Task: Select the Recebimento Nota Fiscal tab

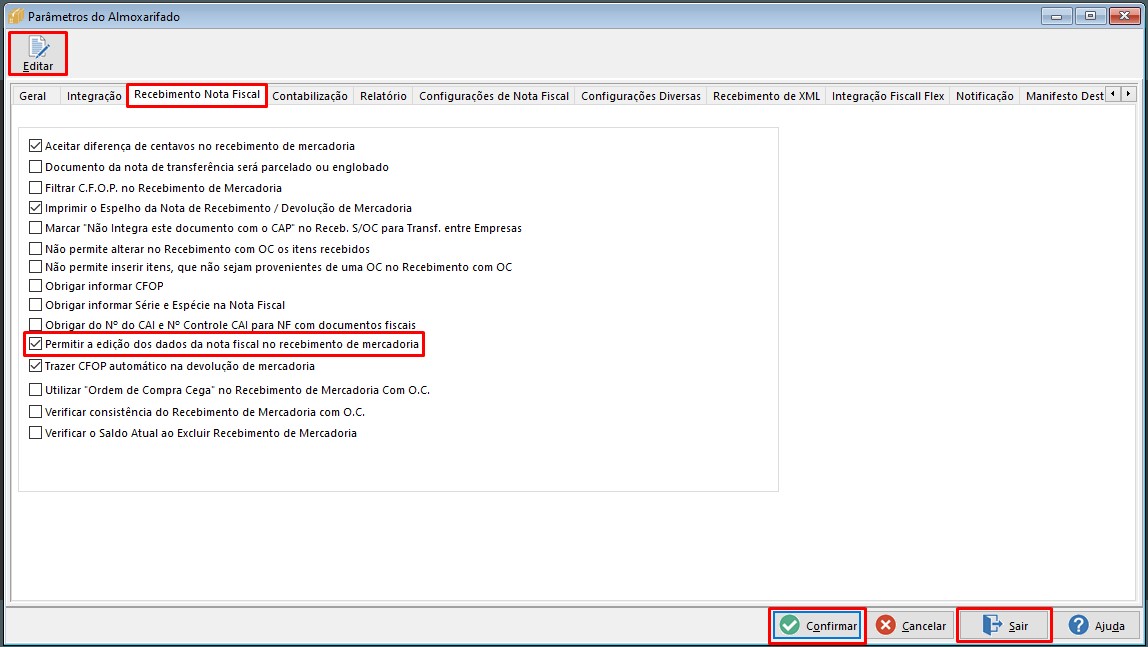Action: (x=197, y=94)
